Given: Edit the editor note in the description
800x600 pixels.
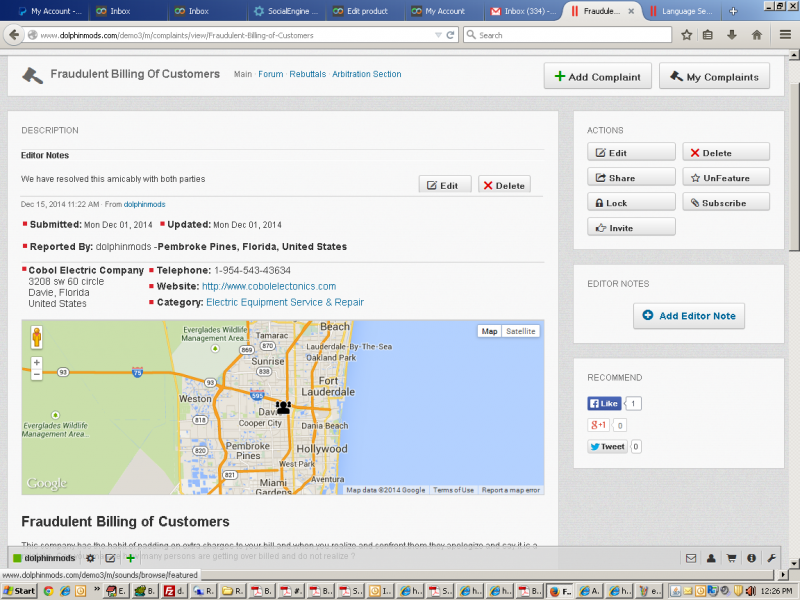Looking at the screenshot, I should point(445,185).
